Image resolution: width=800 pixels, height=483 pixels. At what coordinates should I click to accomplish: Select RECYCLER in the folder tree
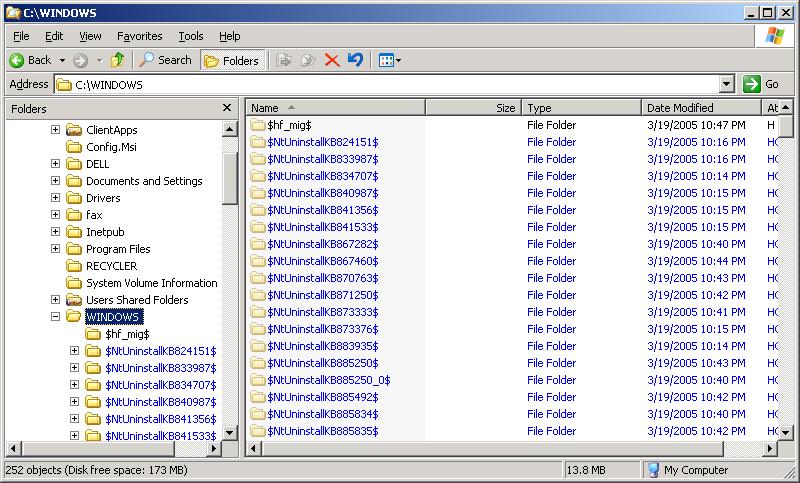[x=111, y=266]
